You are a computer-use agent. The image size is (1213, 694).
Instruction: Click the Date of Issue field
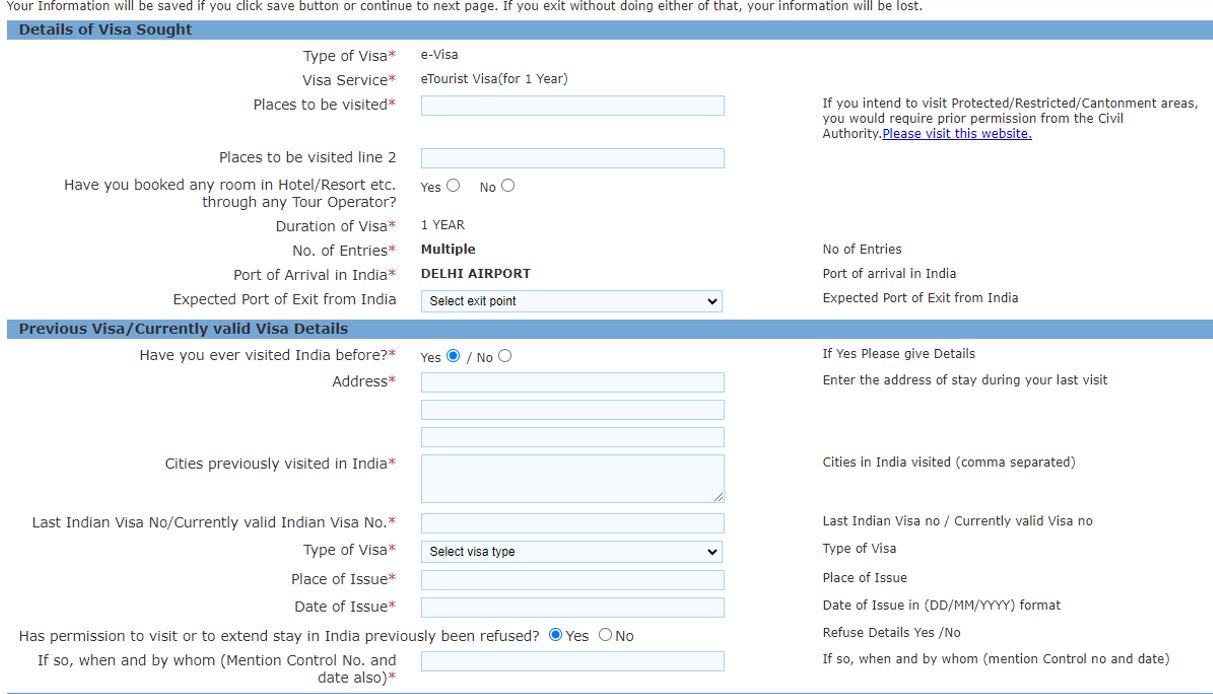pos(572,607)
